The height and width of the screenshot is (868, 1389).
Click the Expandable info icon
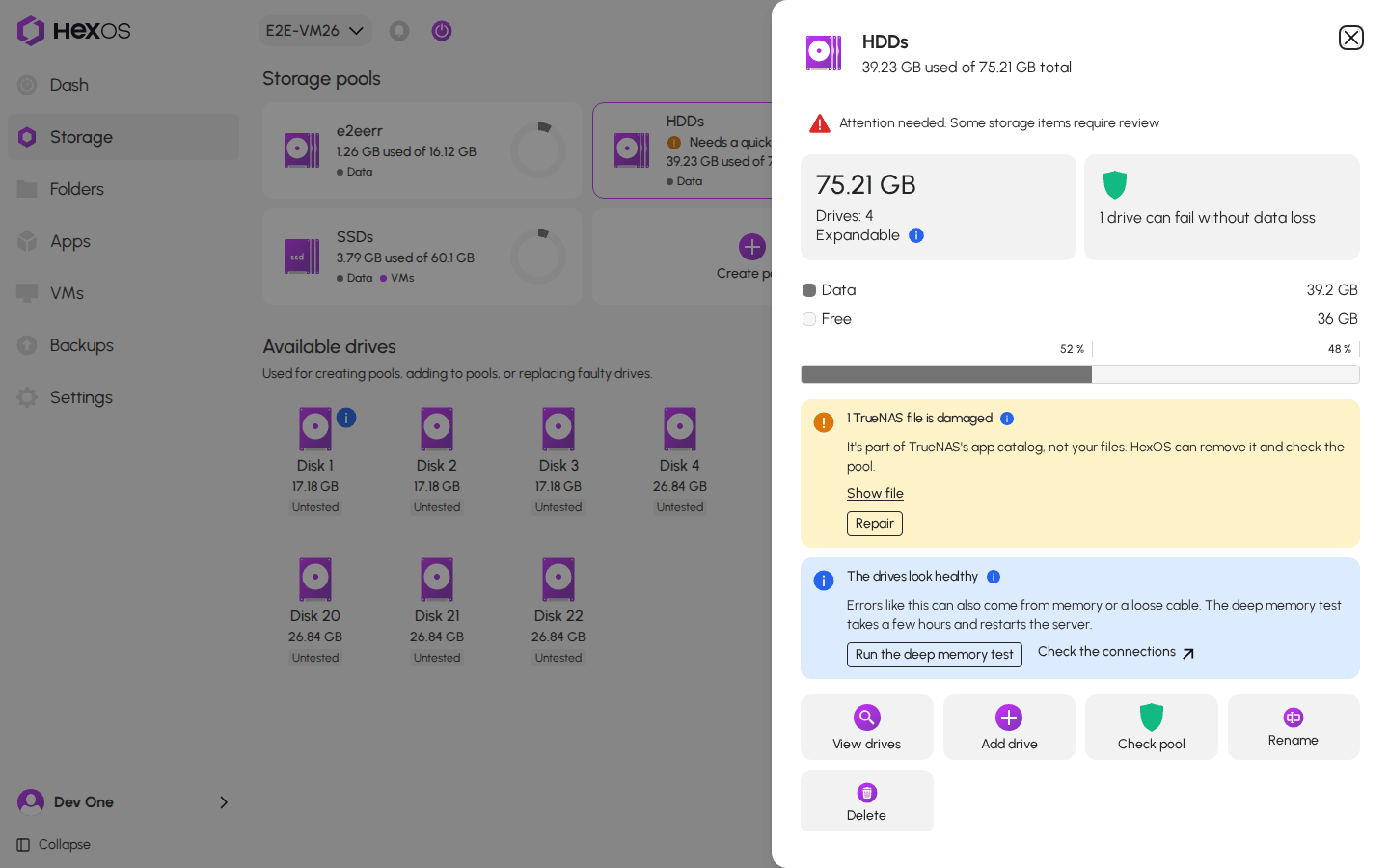916,235
